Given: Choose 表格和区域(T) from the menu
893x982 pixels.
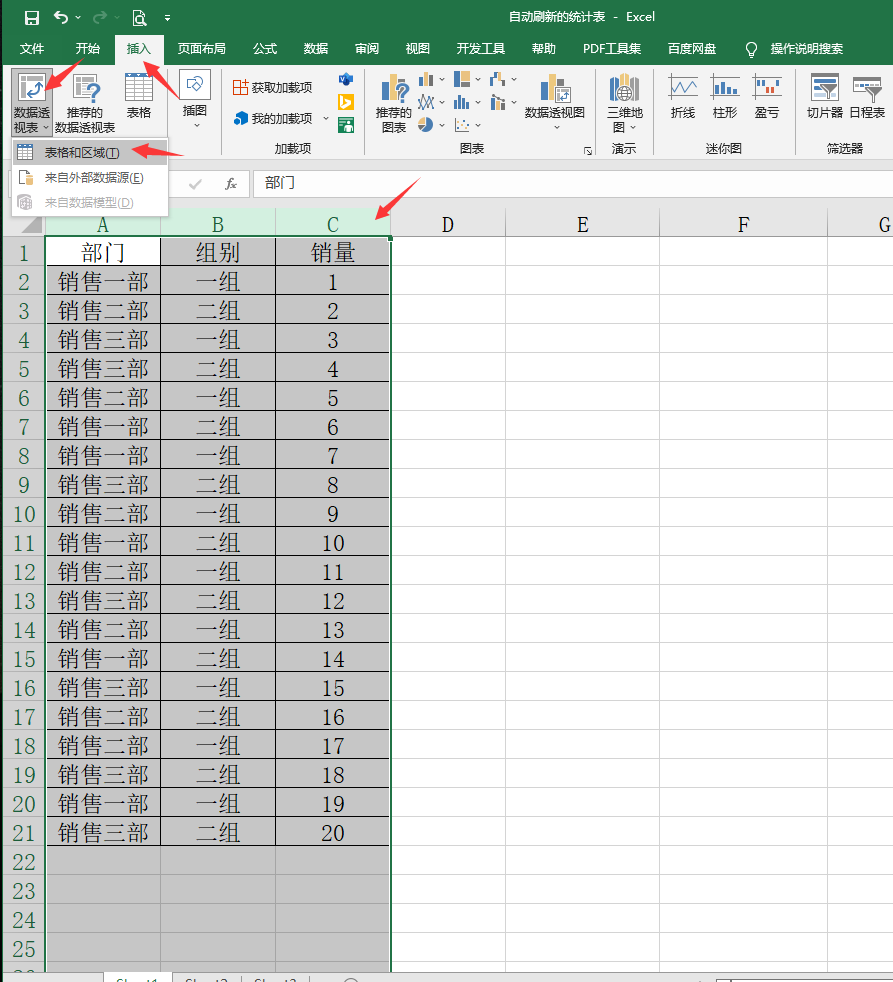Looking at the screenshot, I should 90,153.
